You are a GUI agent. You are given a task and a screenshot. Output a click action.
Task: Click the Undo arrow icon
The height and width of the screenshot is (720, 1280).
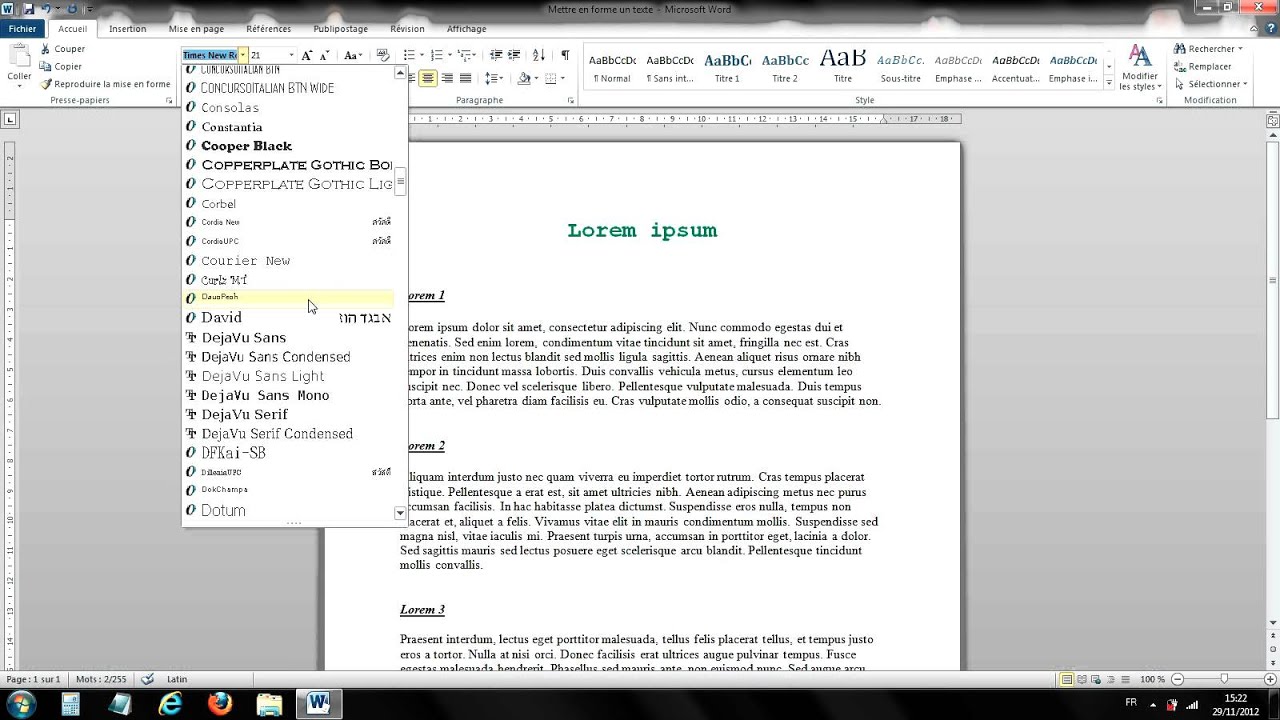[46, 9]
